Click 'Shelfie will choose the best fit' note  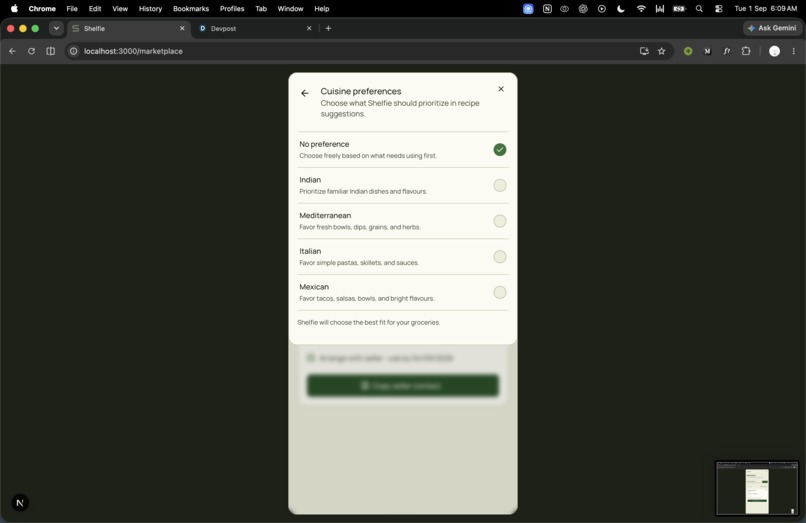[x=369, y=322]
